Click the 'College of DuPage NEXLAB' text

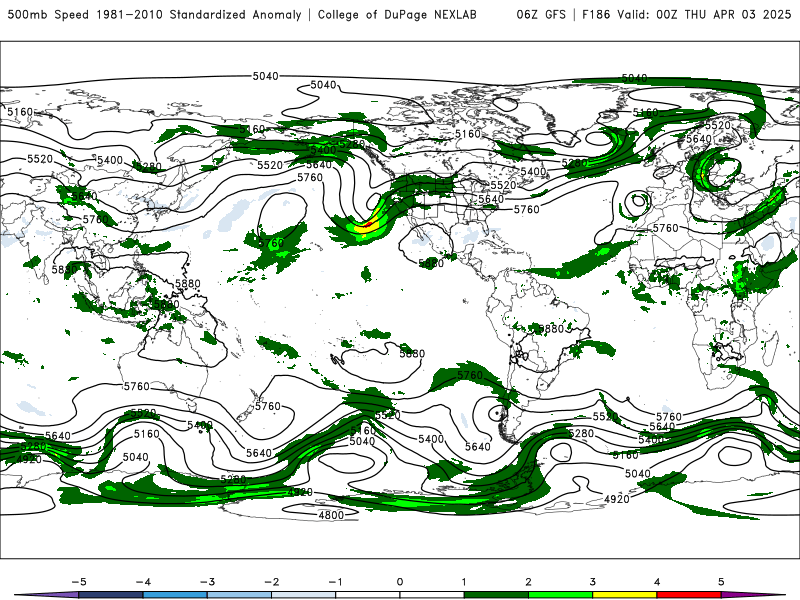tap(397, 14)
